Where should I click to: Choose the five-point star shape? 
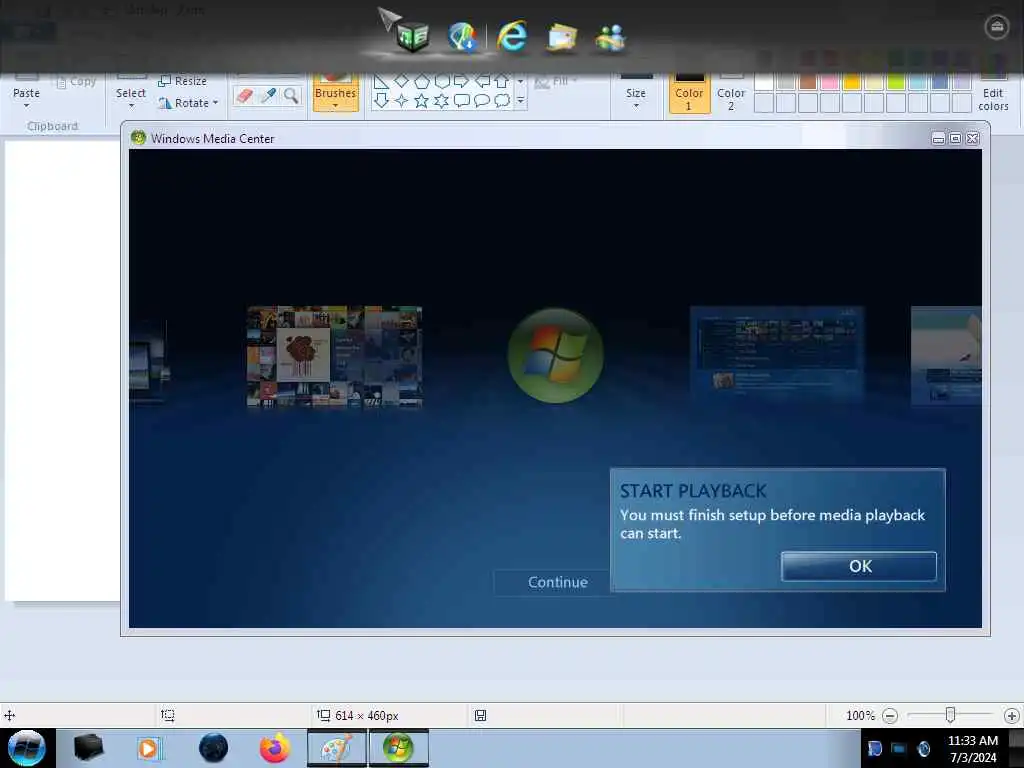click(422, 101)
